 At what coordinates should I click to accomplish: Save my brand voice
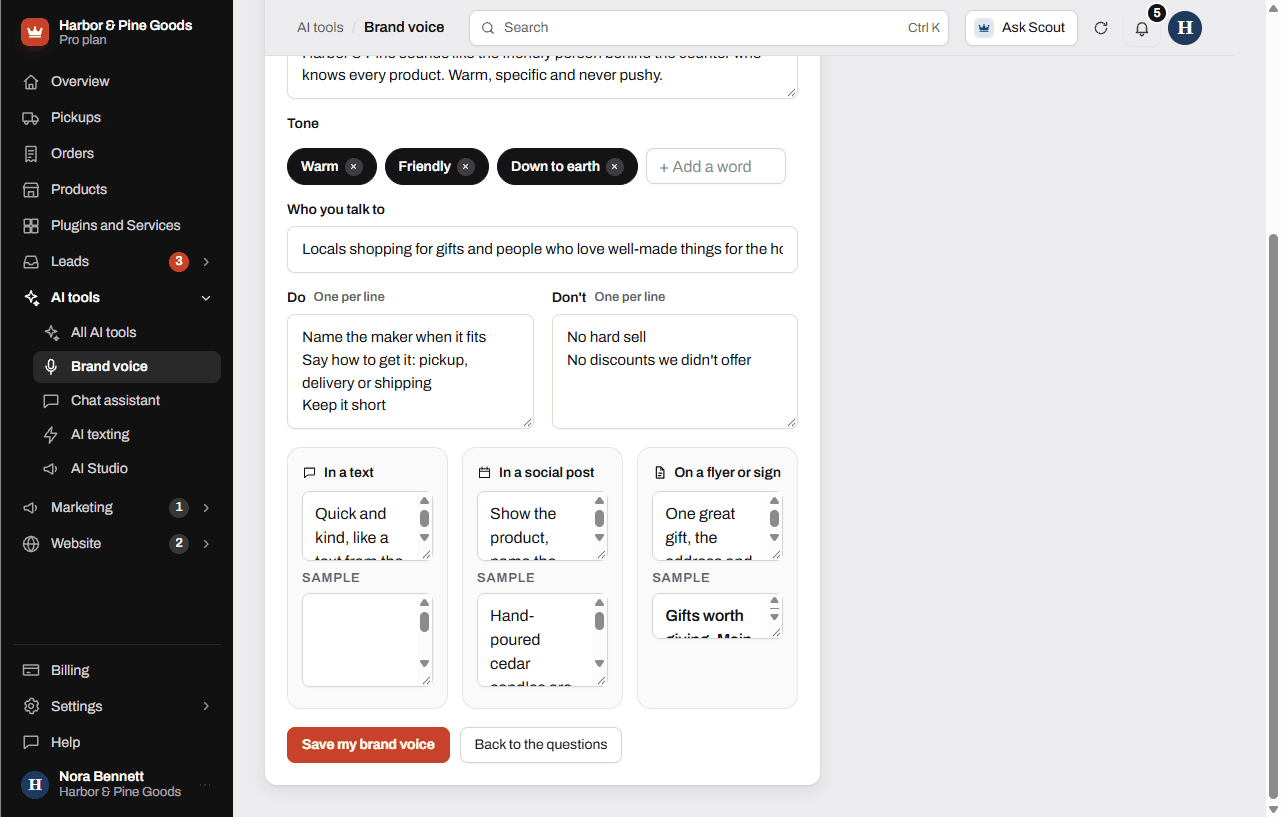pyautogui.click(x=368, y=745)
